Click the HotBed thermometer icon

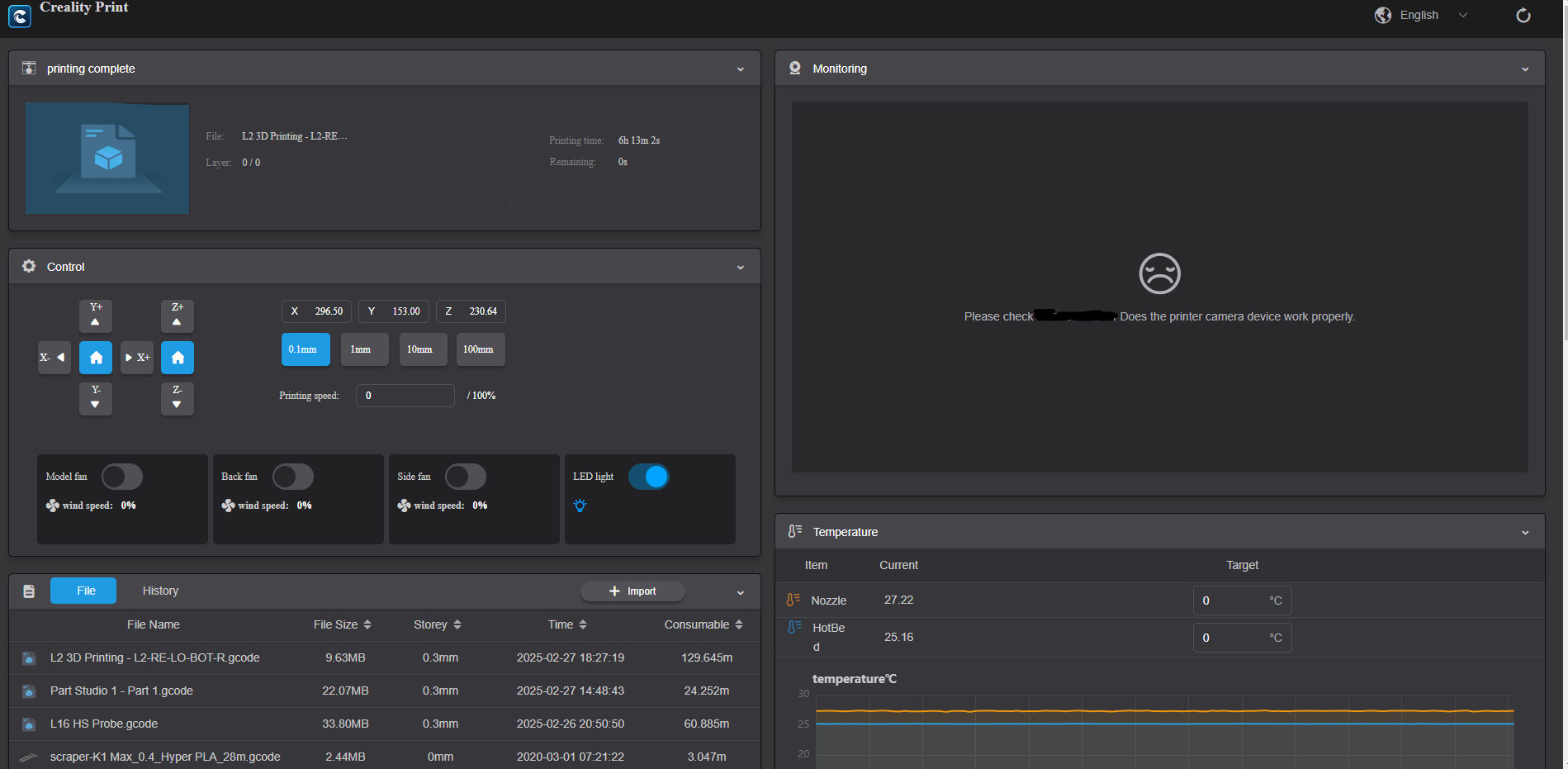tap(793, 627)
